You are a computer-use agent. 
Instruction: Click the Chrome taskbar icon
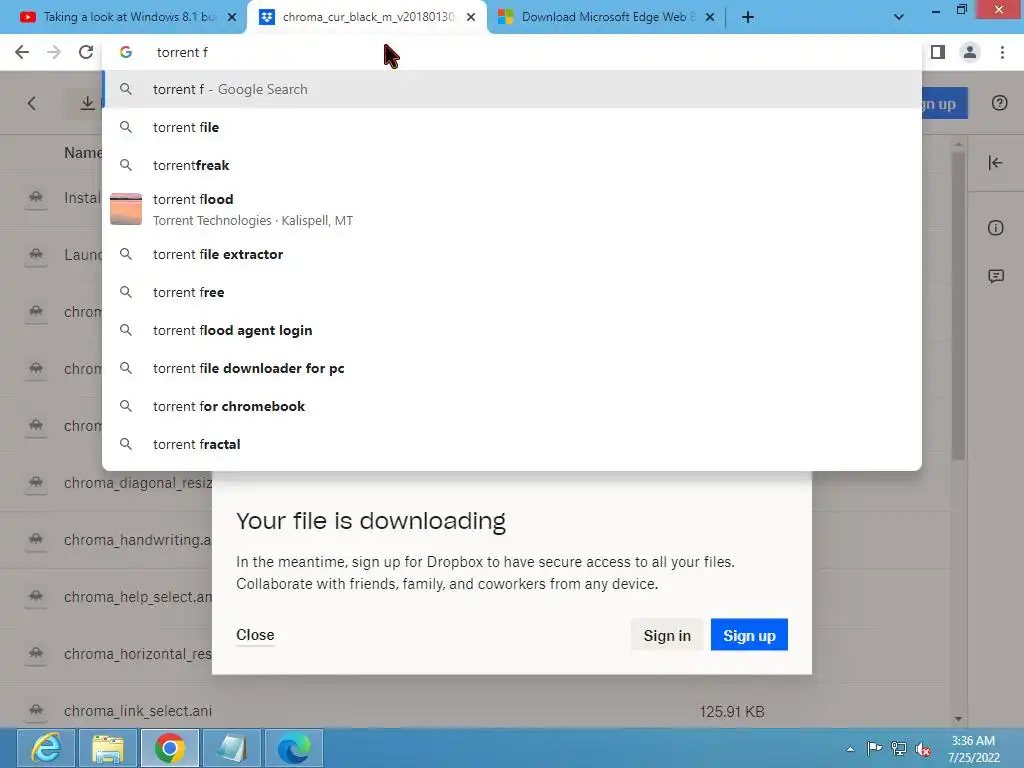tap(170, 748)
